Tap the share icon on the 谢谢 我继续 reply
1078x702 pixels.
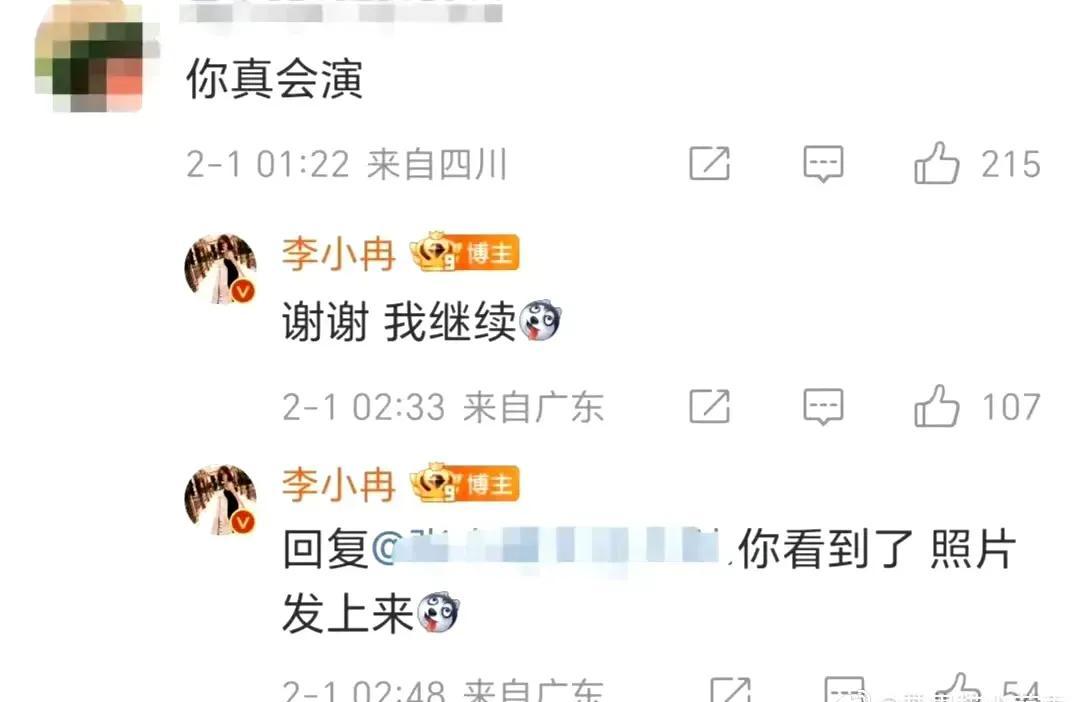point(710,406)
